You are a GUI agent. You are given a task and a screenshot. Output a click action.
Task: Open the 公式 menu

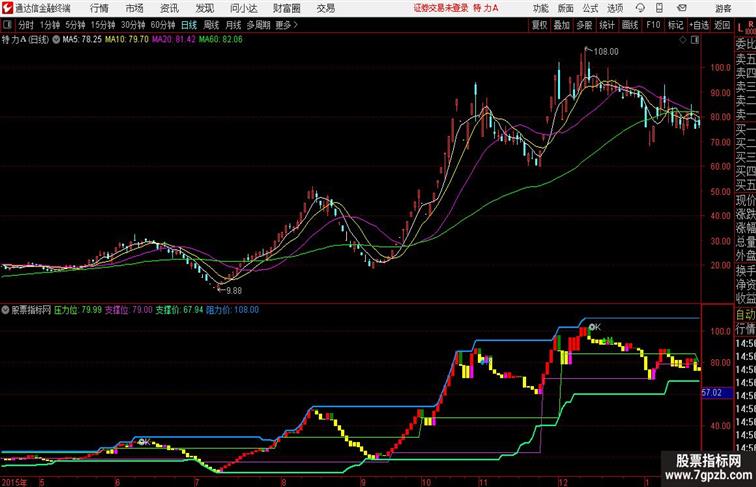coord(590,8)
